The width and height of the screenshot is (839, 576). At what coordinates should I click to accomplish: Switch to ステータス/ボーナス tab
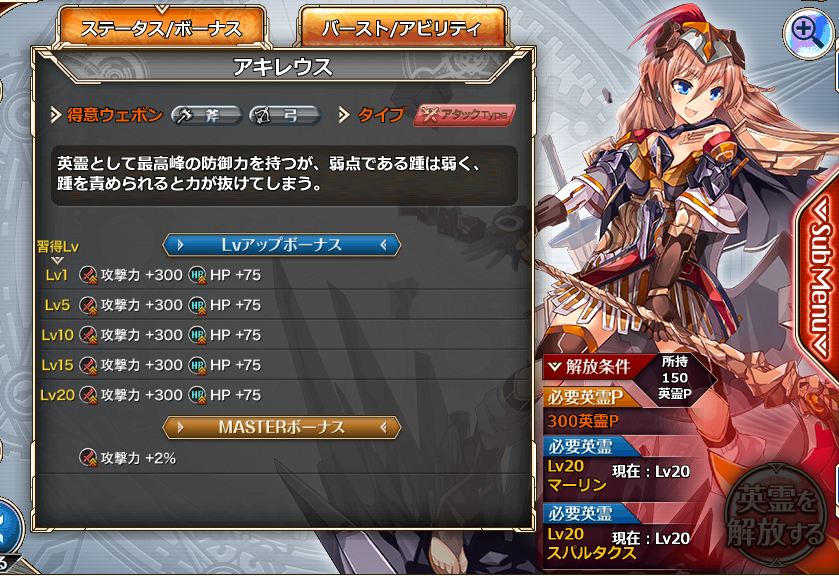click(x=161, y=28)
